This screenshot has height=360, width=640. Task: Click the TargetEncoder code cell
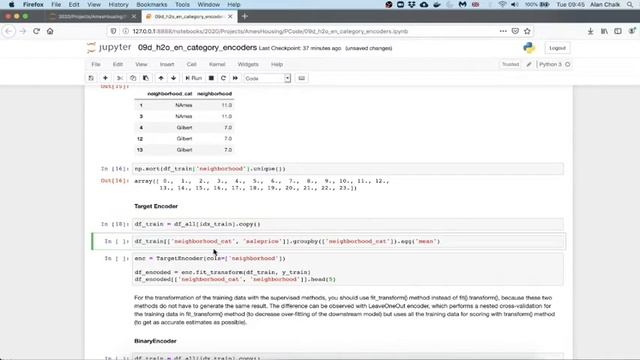348,269
